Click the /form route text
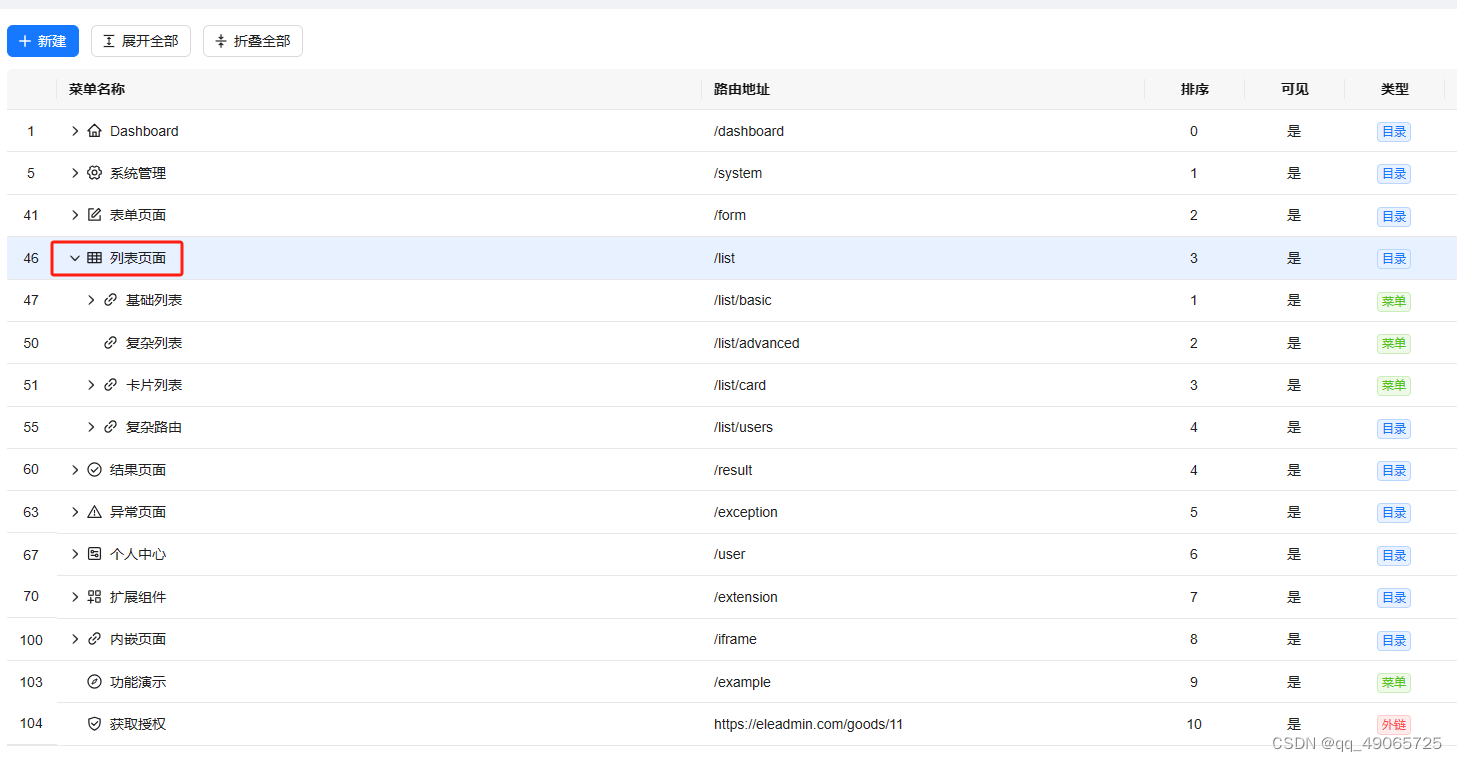The width and height of the screenshot is (1457, 761). click(x=730, y=215)
